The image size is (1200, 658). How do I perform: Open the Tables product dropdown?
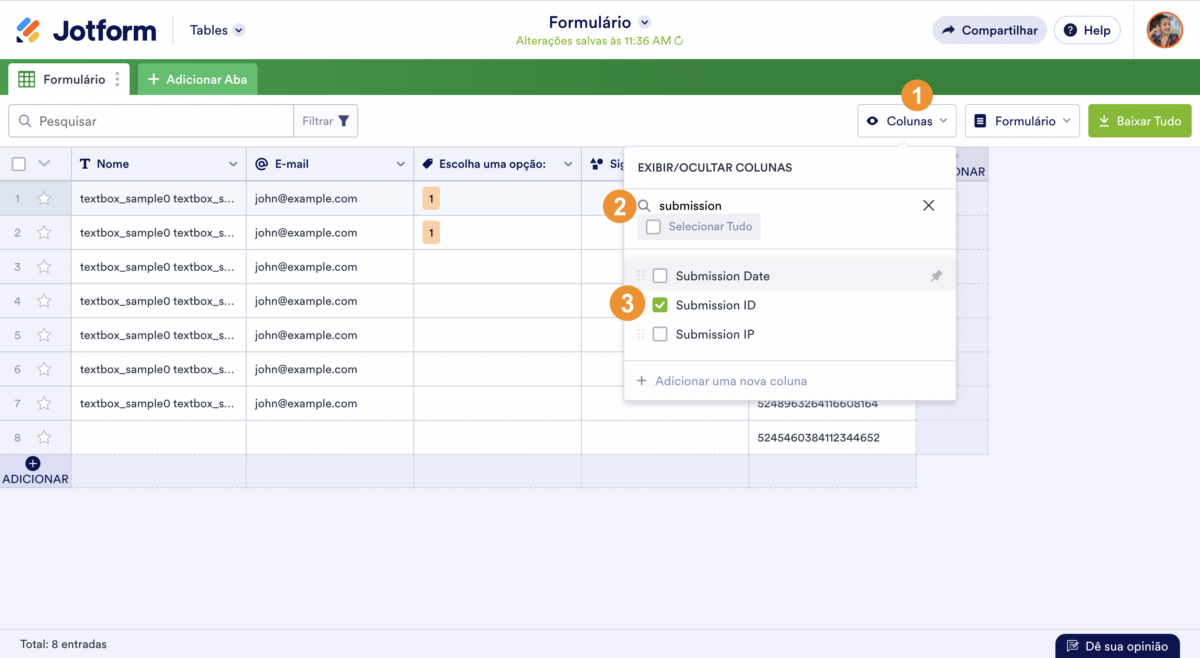pos(217,30)
